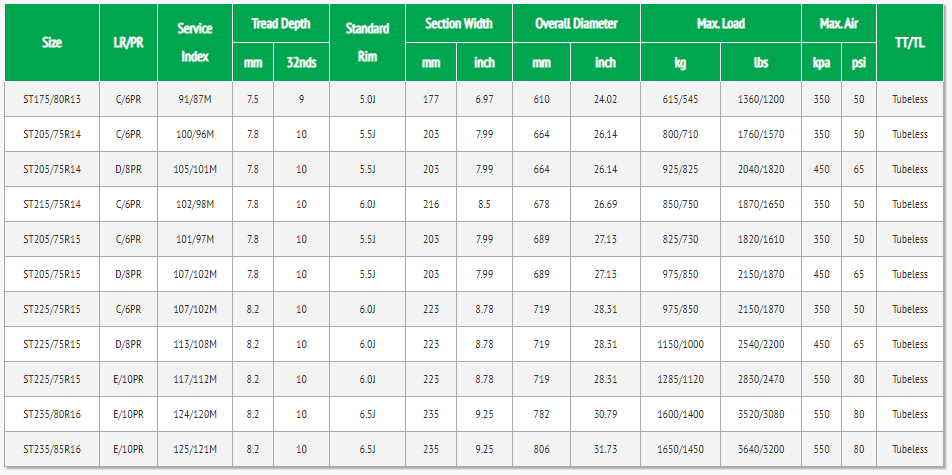This screenshot has width=952, height=475.
Task: Click the 615/545 kg load cell
Action: click(680, 99)
